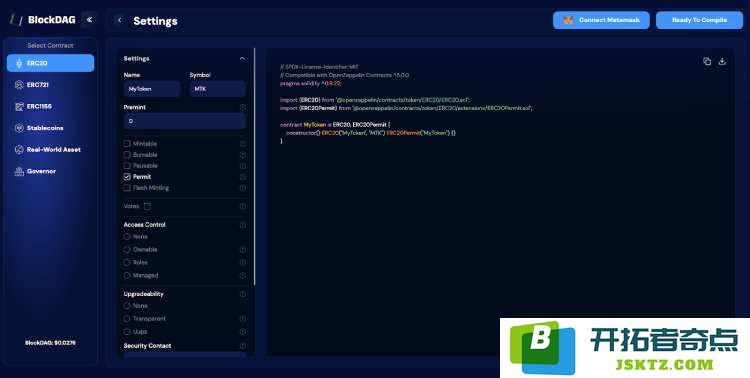Uncheck the Permit checkbox

127,177
